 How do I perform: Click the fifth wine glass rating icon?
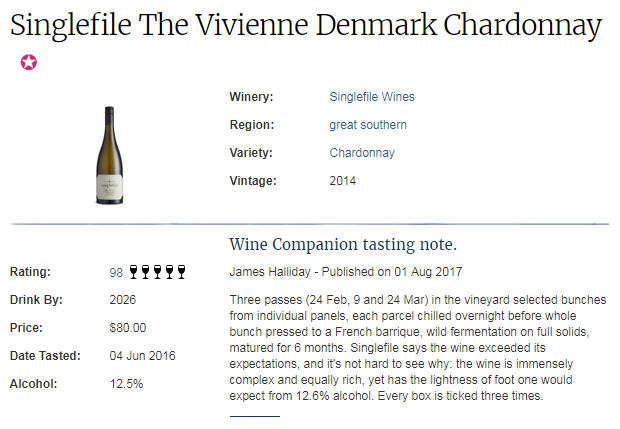[x=181, y=272]
